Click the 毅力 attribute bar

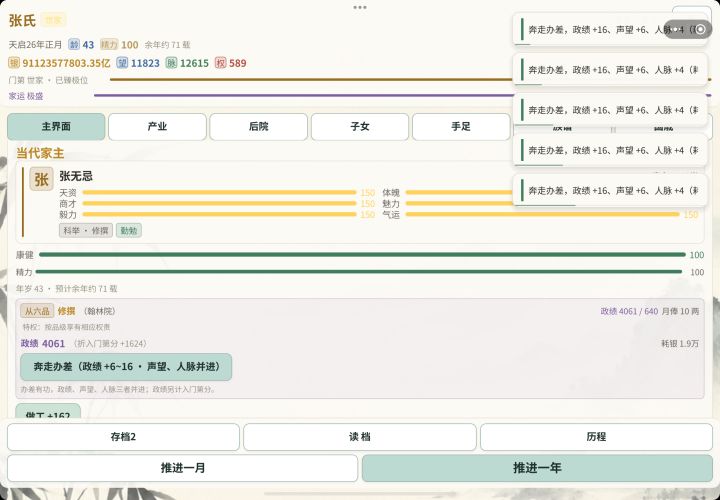[219, 214]
